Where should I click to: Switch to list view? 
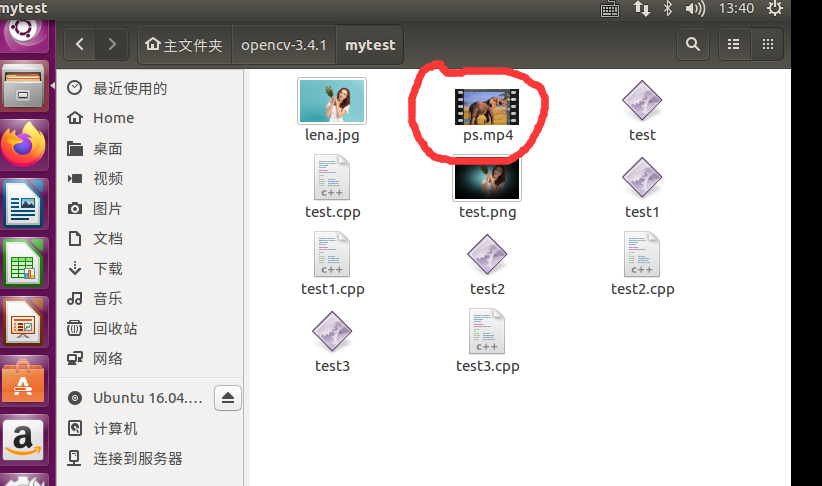[x=733, y=45]
